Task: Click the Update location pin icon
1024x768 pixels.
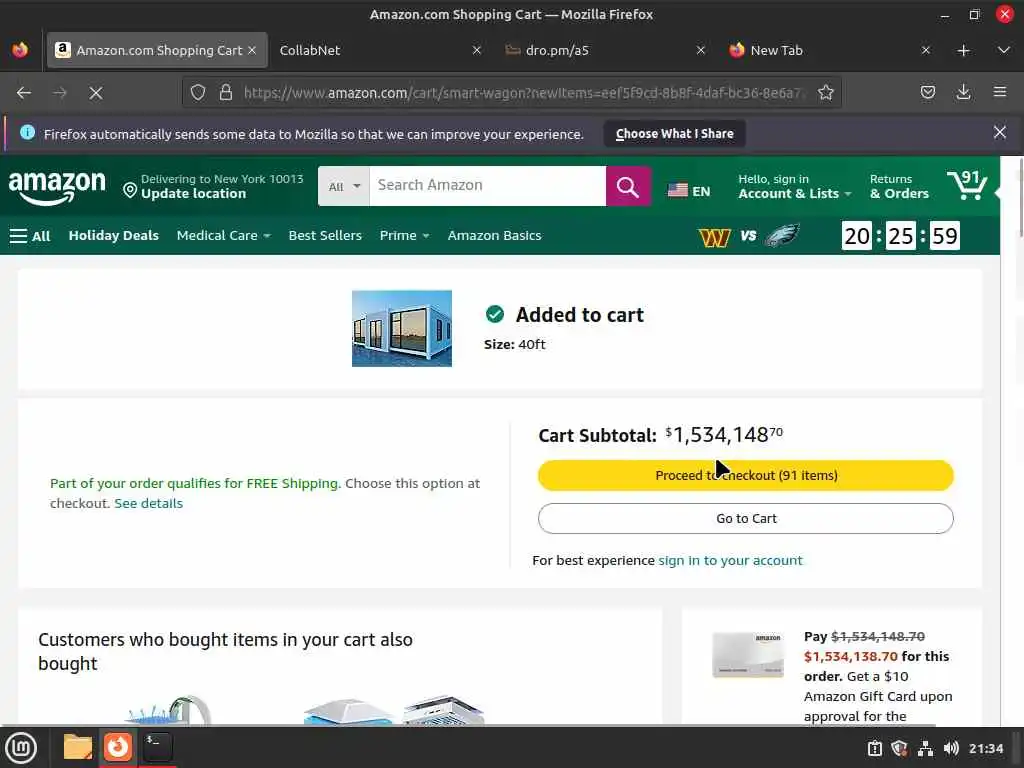Action: 130,190
